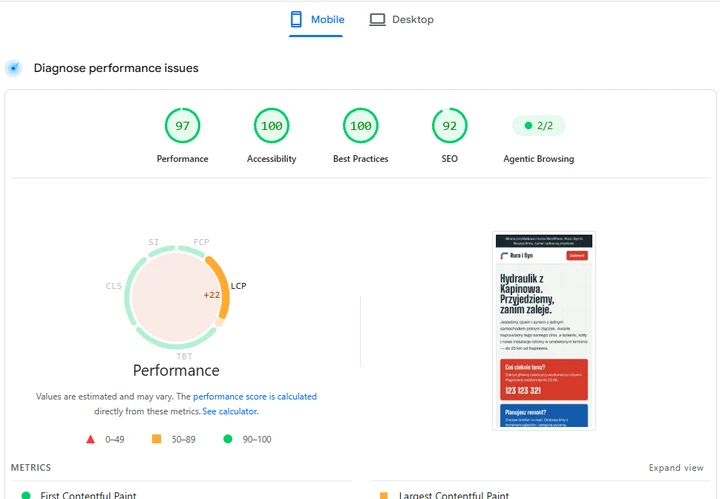Screen dimensions: 720x499
Task: Click the +22 value inside the gauge
Action: click(x=212, y=295)
